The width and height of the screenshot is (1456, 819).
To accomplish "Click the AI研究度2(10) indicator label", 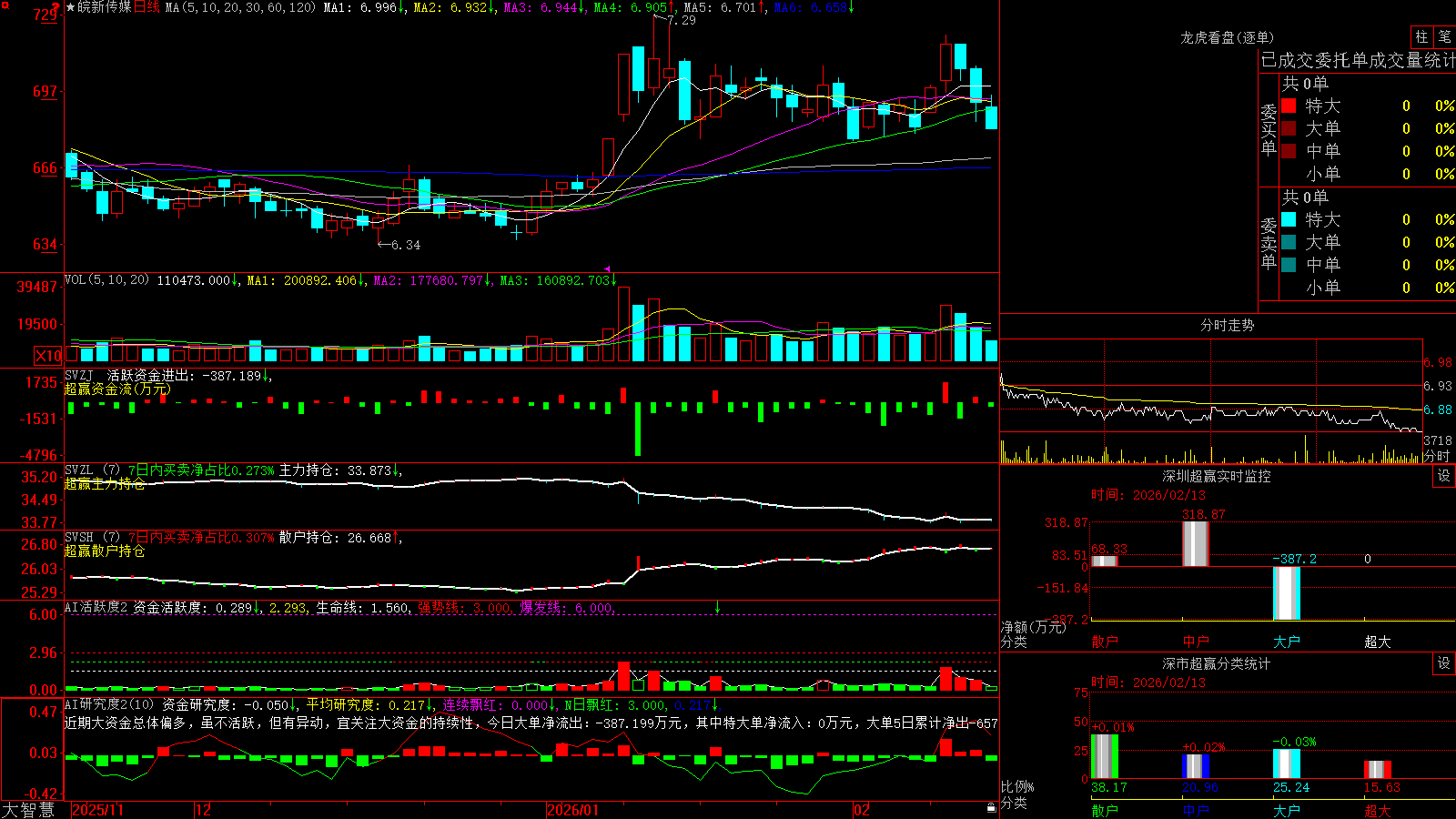I will click(x=109, y=704).
